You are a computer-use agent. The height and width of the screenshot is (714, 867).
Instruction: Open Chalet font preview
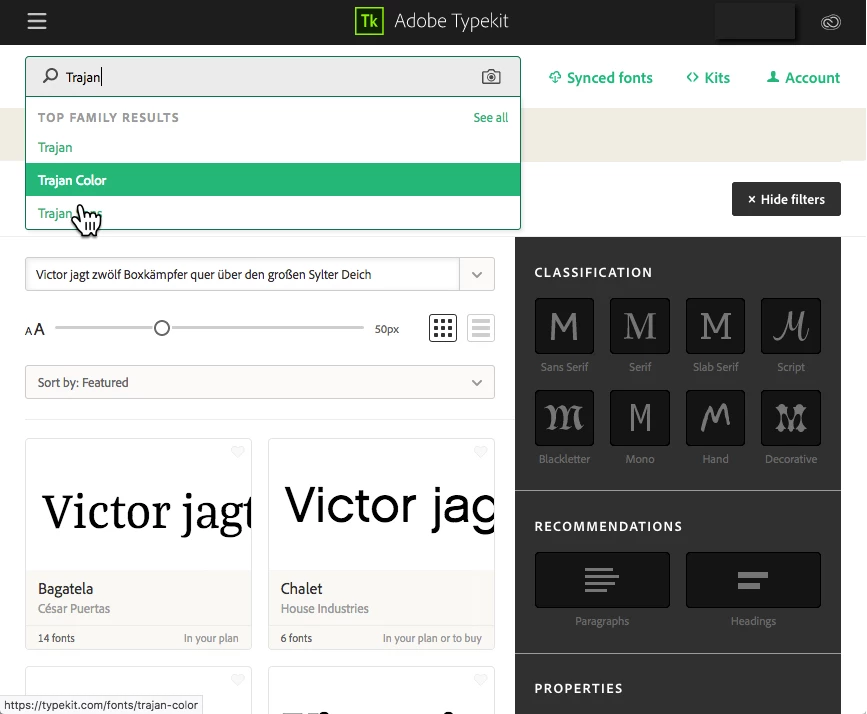382,505
